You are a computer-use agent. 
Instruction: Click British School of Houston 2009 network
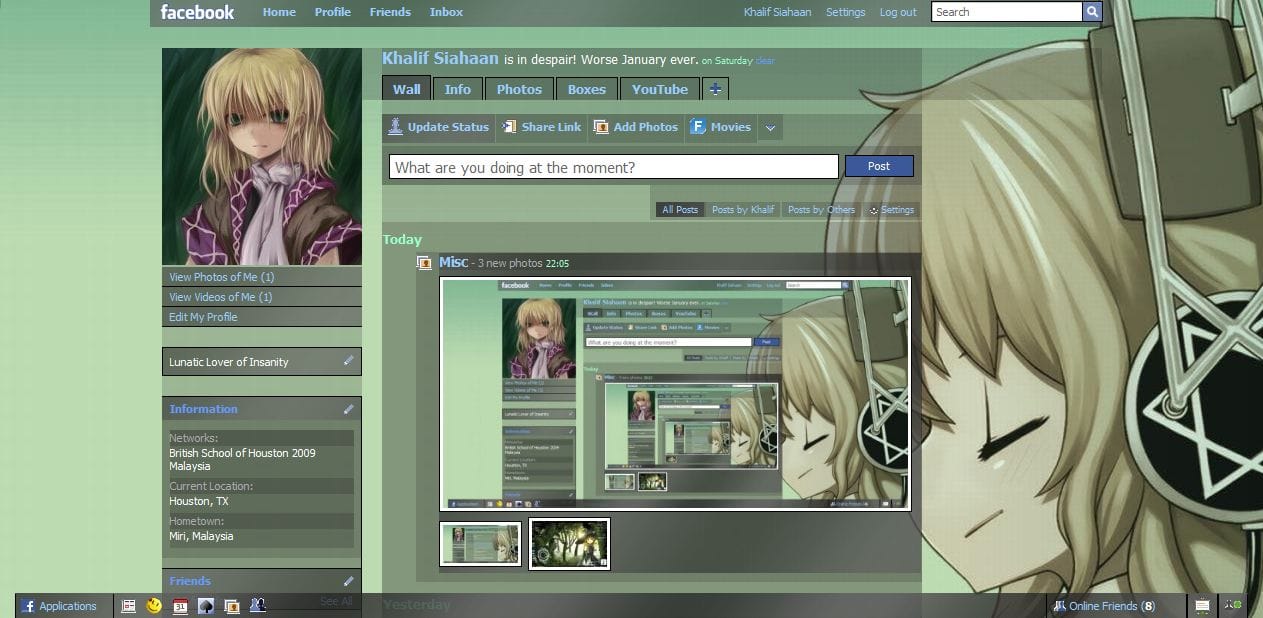click(242, 453)
